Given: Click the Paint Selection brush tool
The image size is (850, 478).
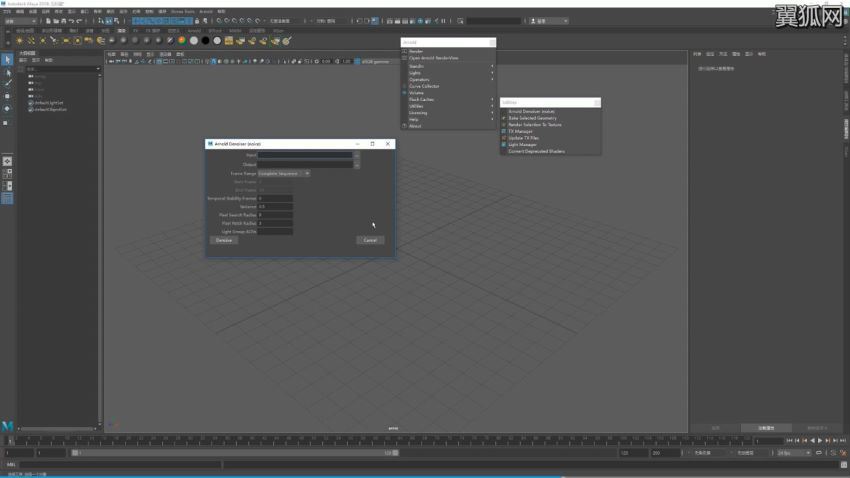Looking at the screenshot, I should click(x=7, y=84).
